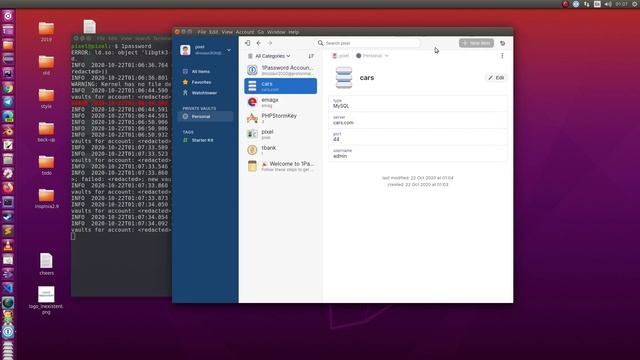Click the tbank item icon

click(x=252, y=150)
